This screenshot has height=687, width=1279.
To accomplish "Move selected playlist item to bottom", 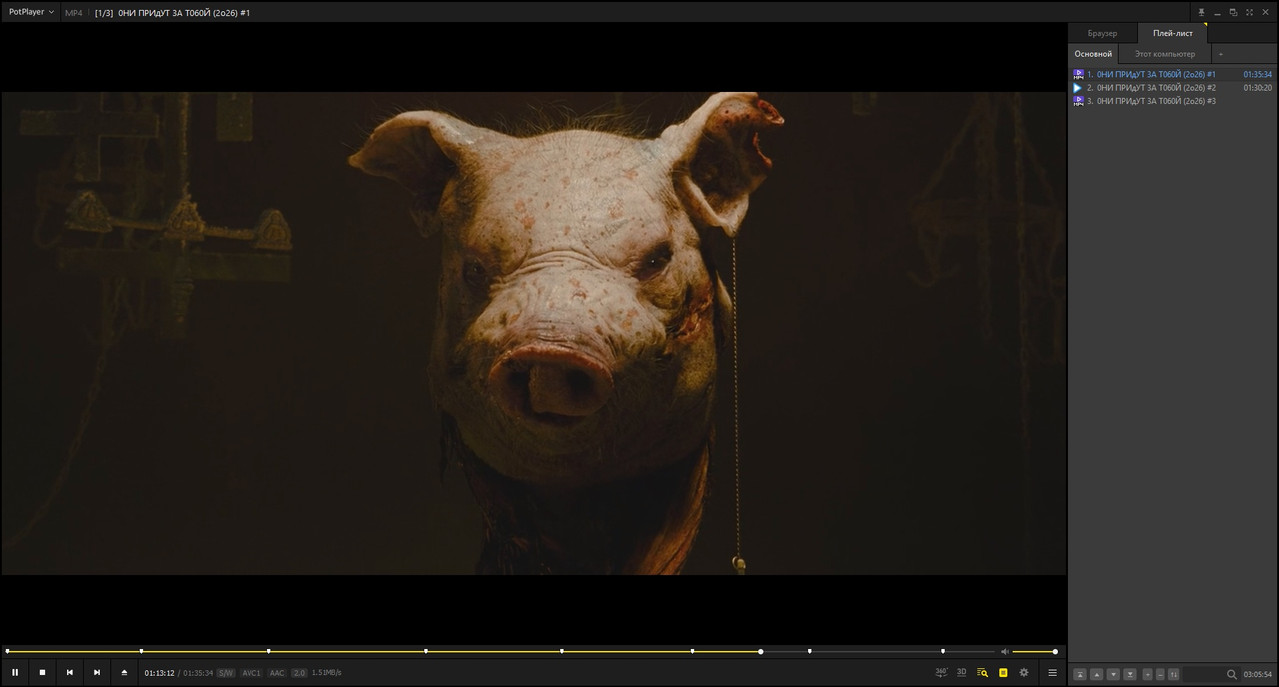I will point(1130,674).
